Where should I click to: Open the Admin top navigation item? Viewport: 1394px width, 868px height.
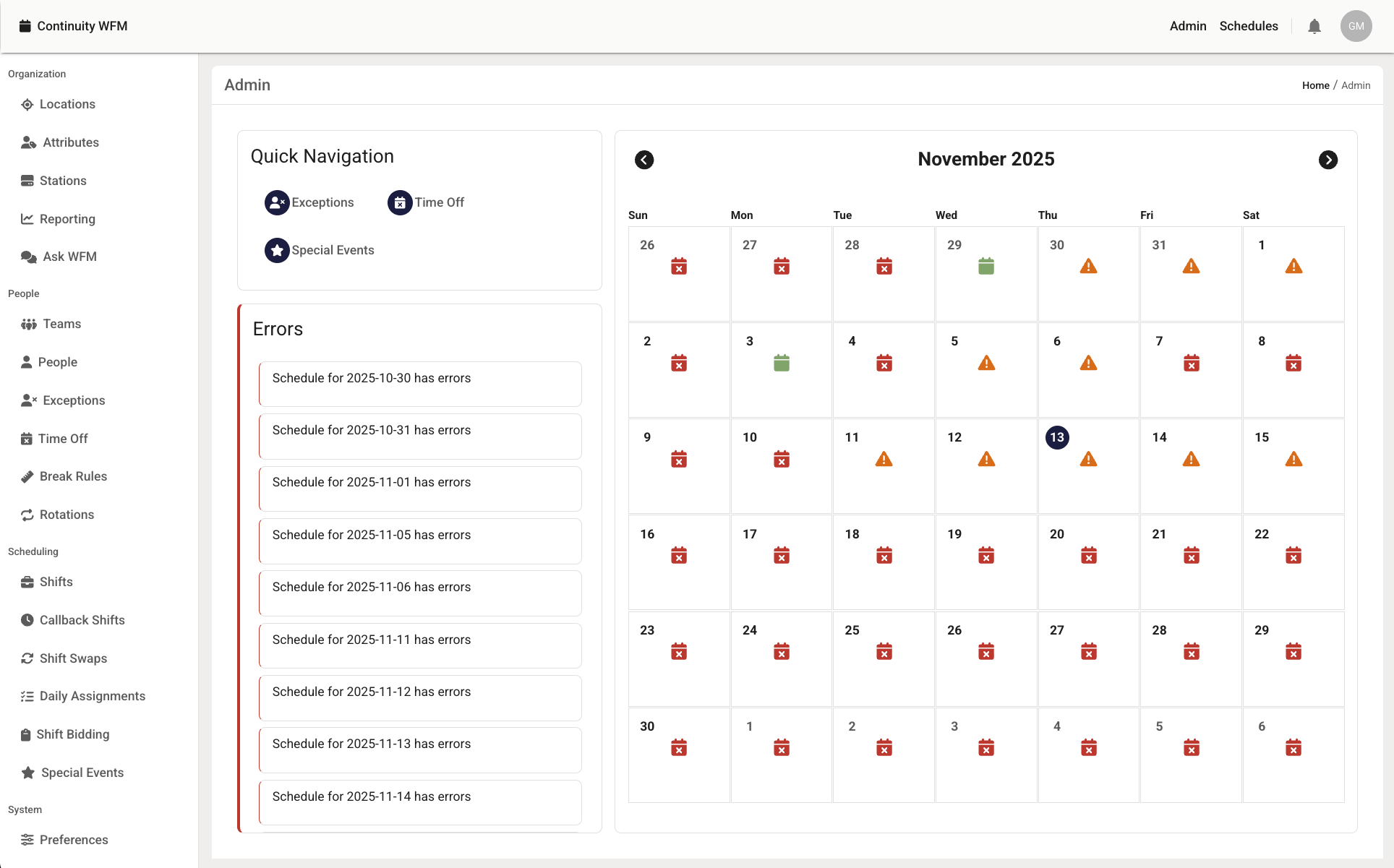click(1187, 27)
